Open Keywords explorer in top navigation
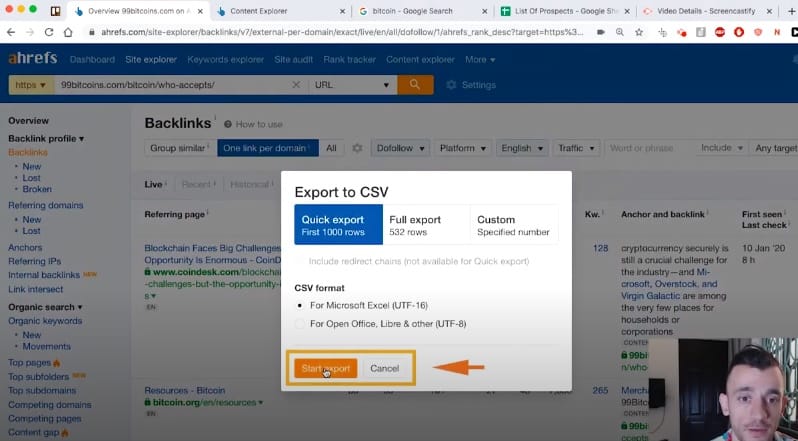The image size is (798, 441). [225, 60]
